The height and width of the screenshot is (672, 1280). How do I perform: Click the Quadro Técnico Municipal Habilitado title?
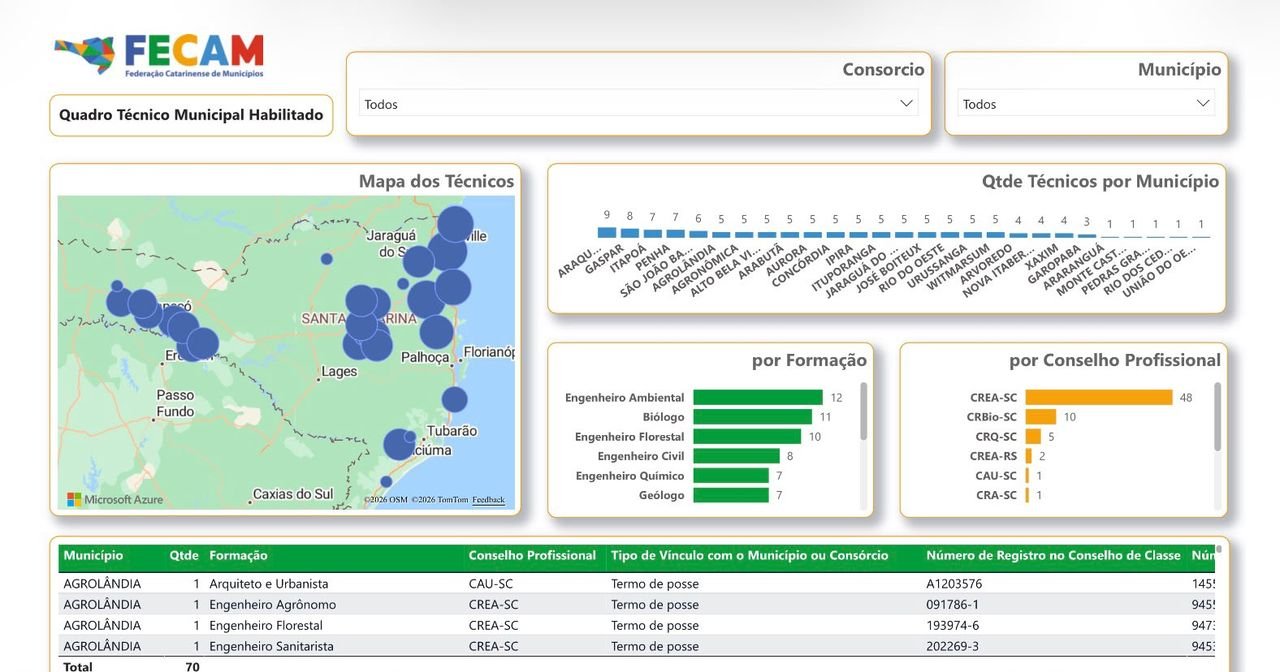pos(191,115)
